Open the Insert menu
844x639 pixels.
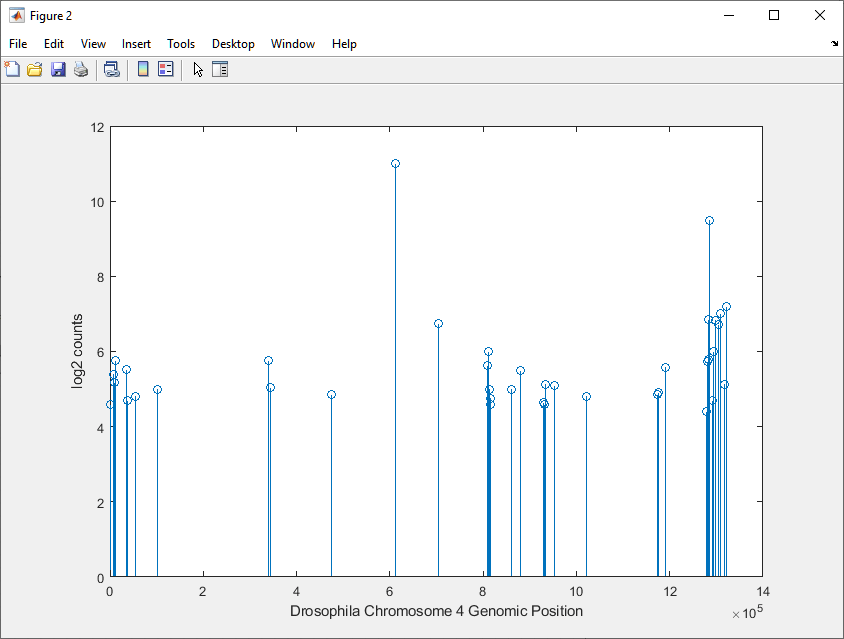tap(136, 44)
